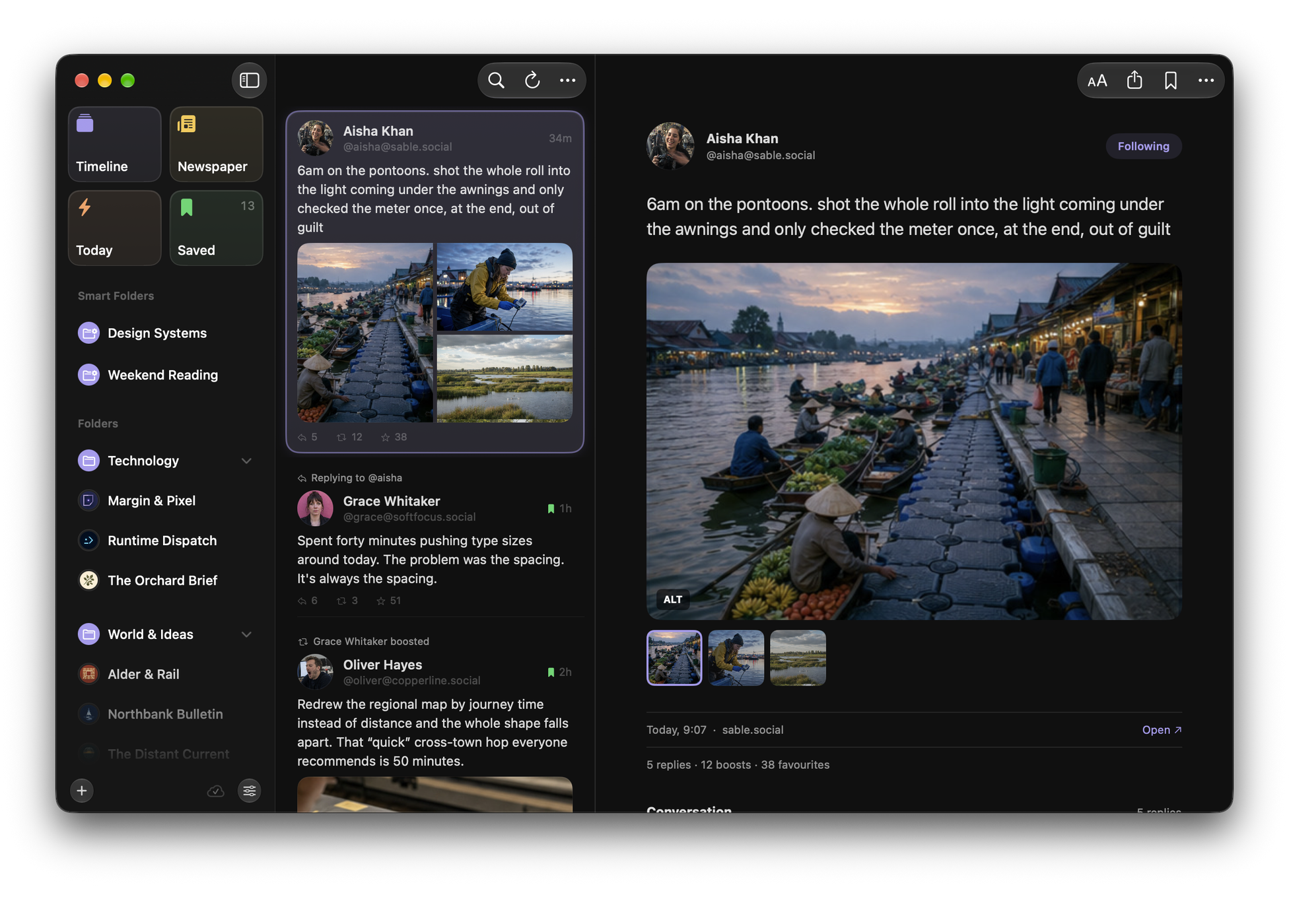Open sidebar filter settings icon

[x=250, y=790]
